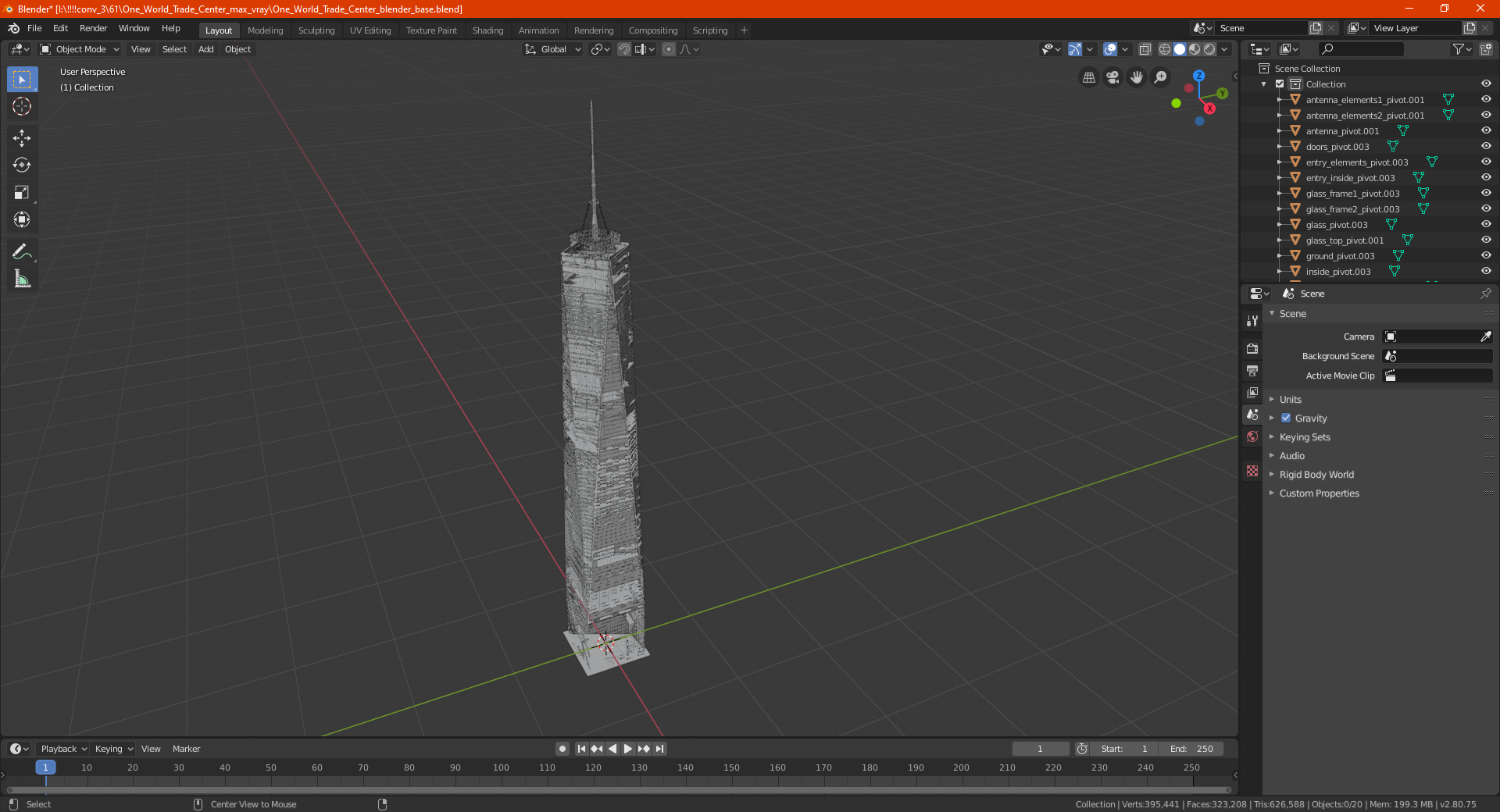This screenshot has width=1500, height=812.
Task: Uncheck the Collection exclude checkbox
Action: pyautogui.click(x=1280, y=84)
